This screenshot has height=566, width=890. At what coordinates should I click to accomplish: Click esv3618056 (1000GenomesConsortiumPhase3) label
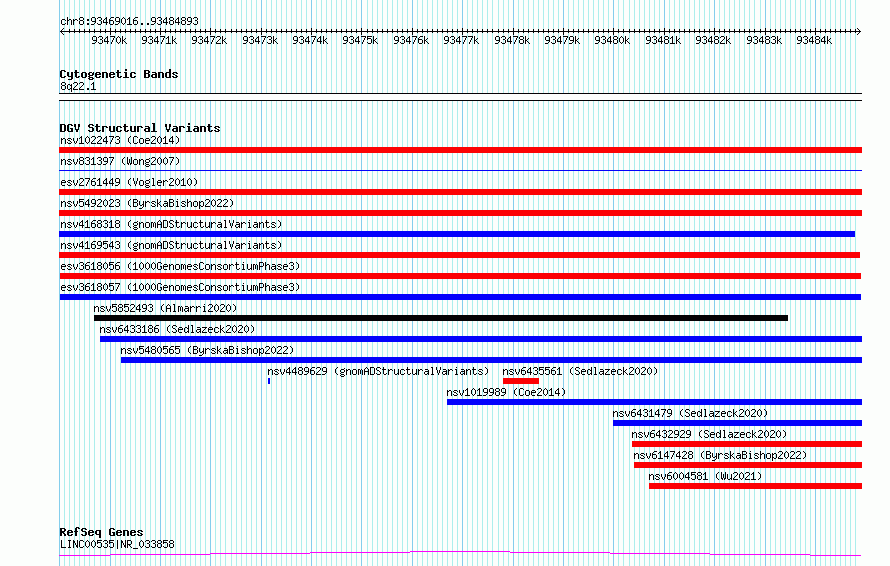180,266
